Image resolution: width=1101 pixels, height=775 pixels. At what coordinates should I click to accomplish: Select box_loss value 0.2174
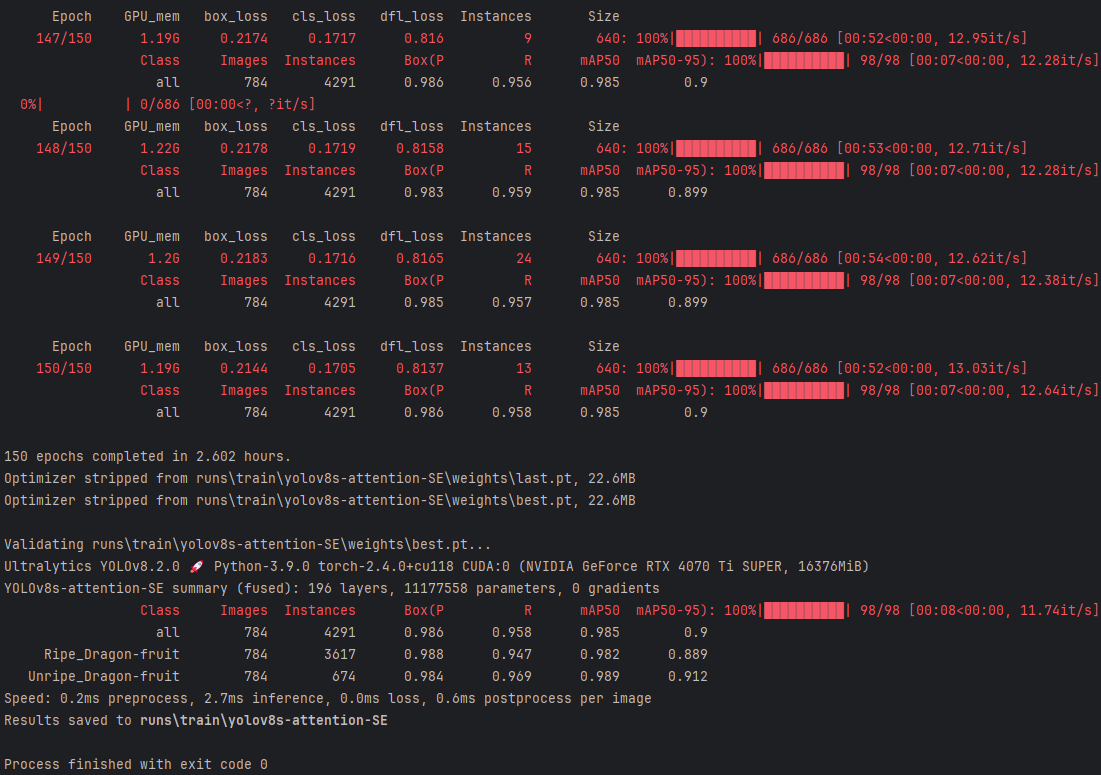point(244,39)
